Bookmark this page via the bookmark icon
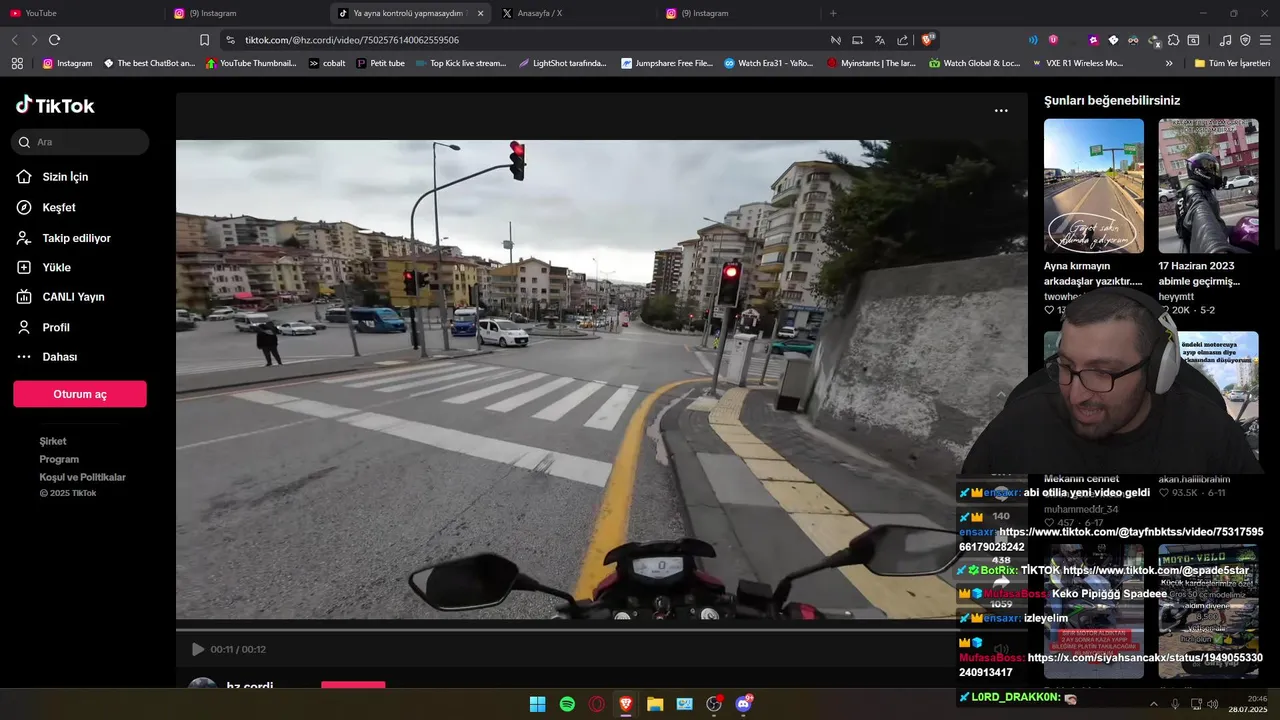The image size is (1280, 720). (204, 40)
